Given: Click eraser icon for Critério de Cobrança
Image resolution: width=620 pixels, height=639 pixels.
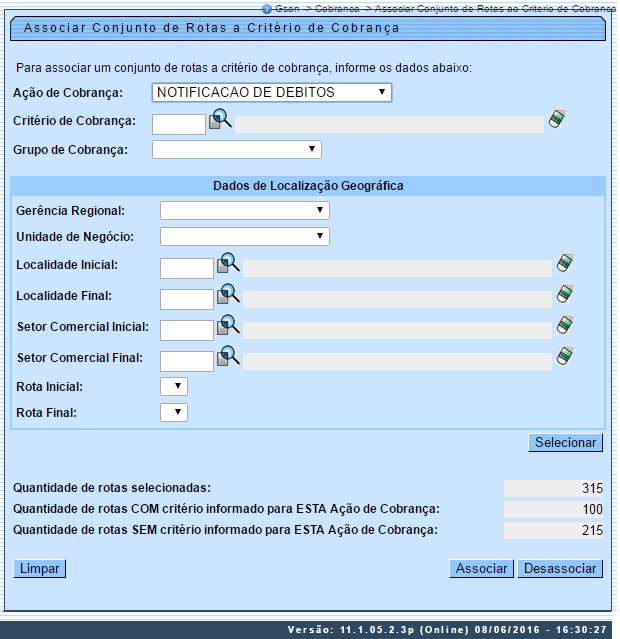Looking at the screenshot, I should point(557,120).
